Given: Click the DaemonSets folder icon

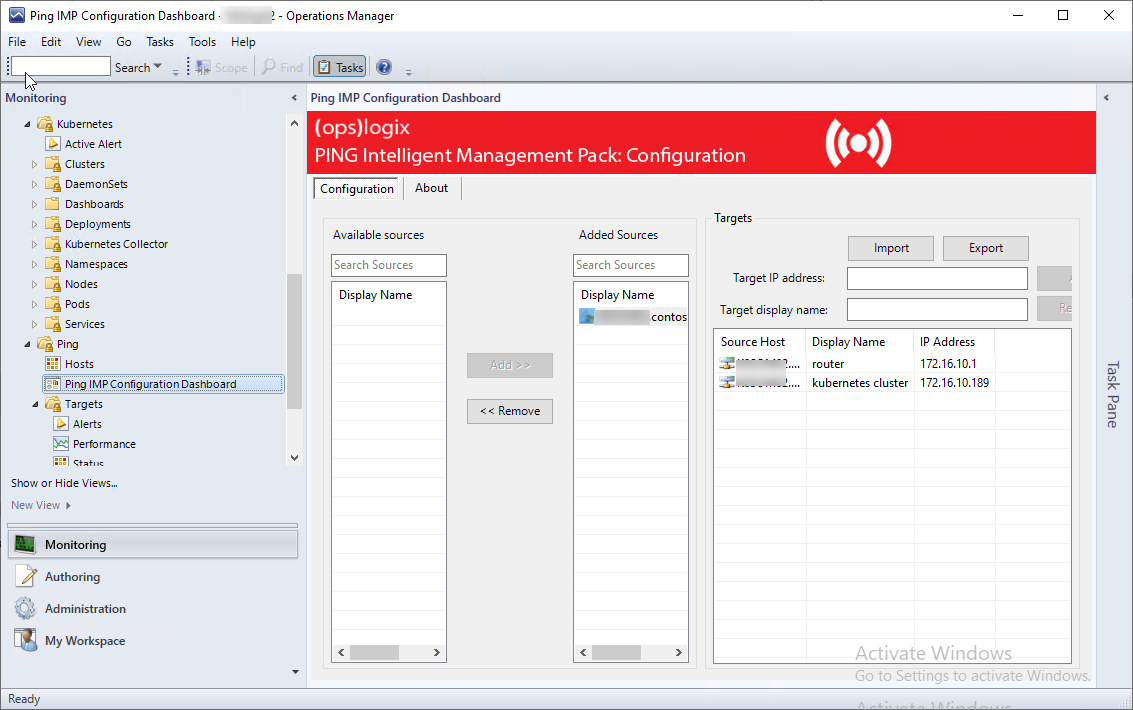Looking at the screenshot, I should tap(53, 184).
